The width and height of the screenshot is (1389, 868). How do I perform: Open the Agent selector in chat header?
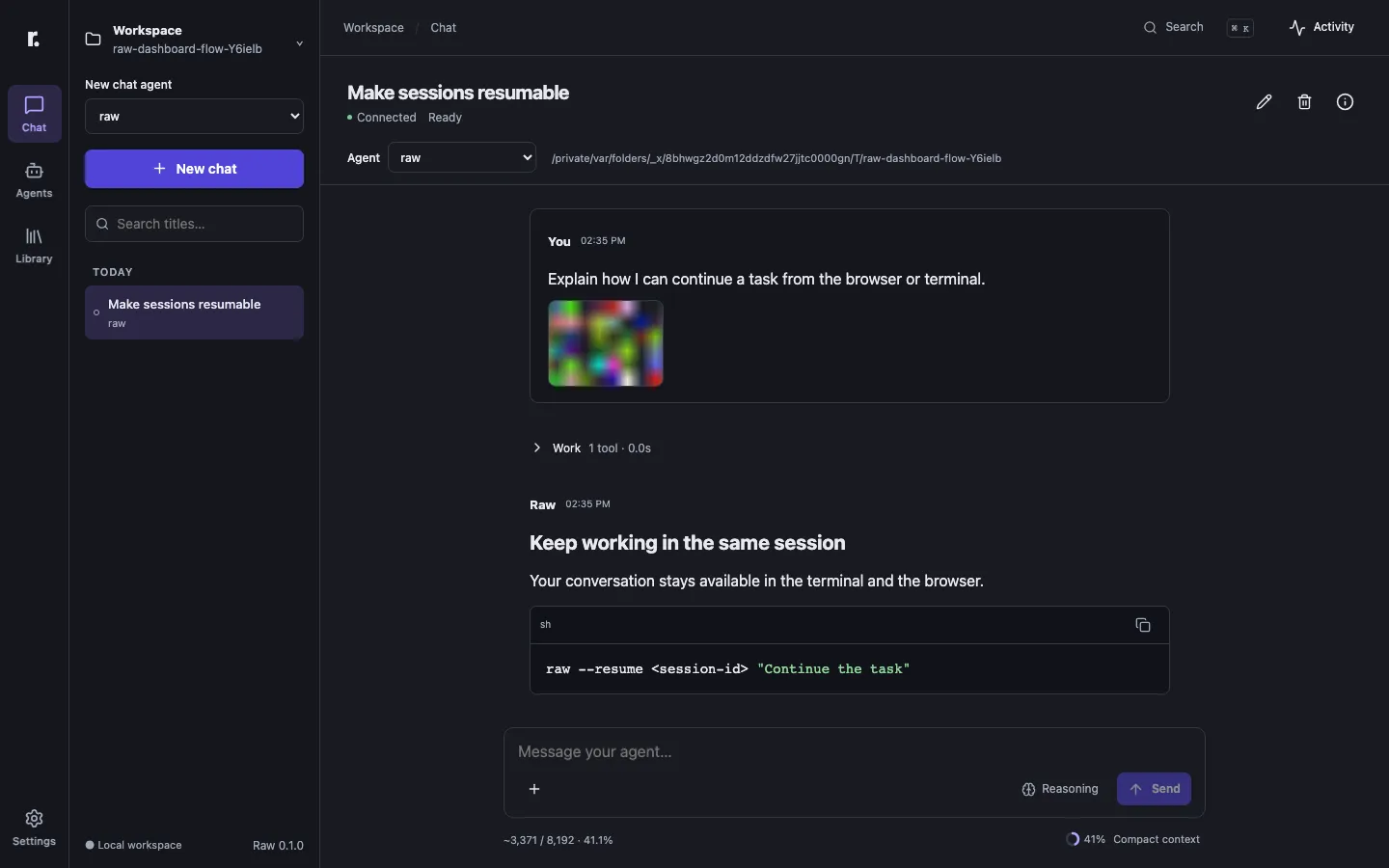pos(462,158)
